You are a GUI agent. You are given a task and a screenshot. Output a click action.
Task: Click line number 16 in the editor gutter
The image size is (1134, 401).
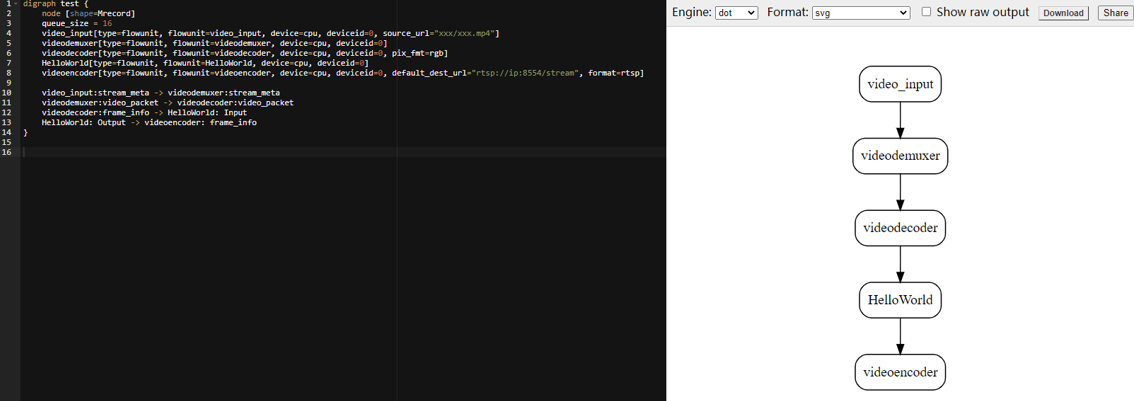point(7,152)
